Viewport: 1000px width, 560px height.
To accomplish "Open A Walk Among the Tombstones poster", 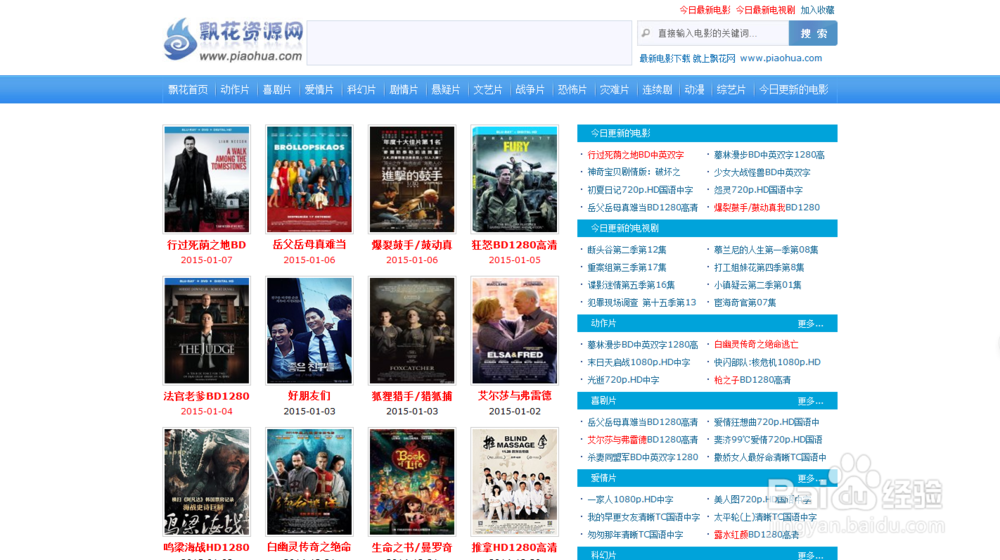I will tap(207, 179).
